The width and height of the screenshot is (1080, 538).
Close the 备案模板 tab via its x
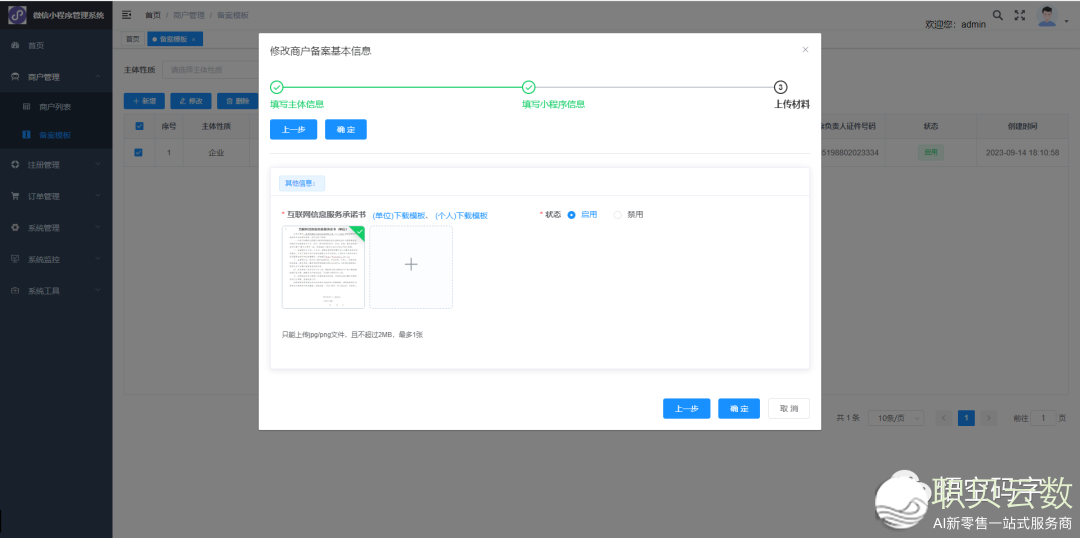coord(194,40)
